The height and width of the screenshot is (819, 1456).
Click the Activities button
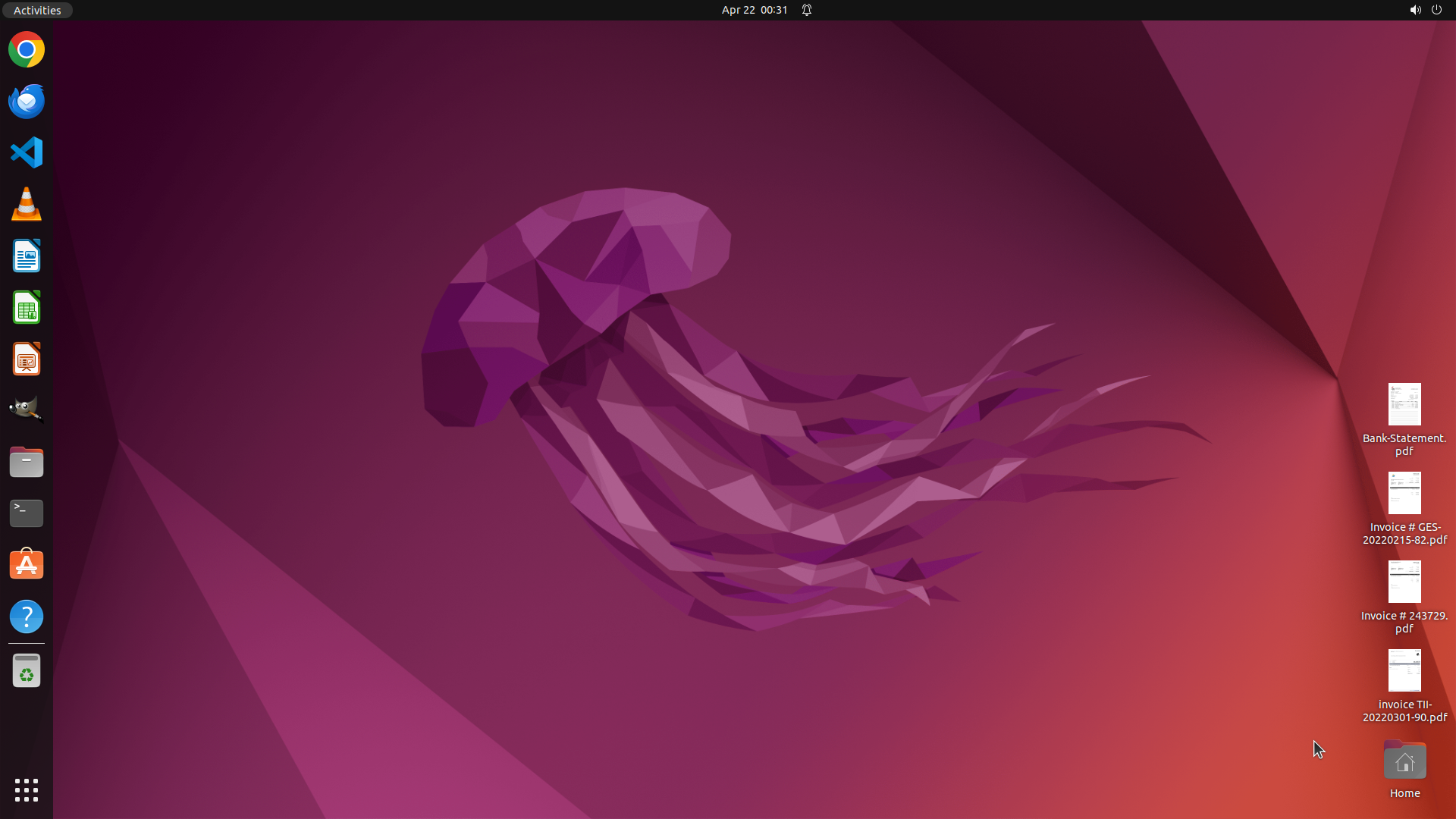coord(37,10)
